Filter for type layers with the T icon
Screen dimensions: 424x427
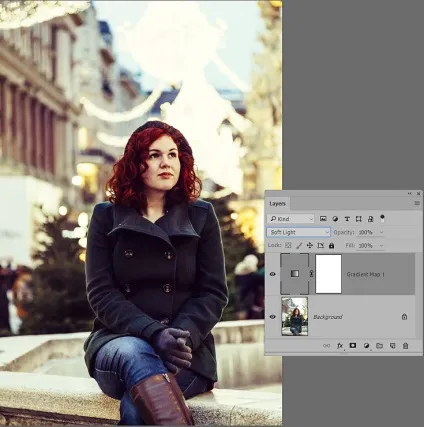click(x=347, y=219)
